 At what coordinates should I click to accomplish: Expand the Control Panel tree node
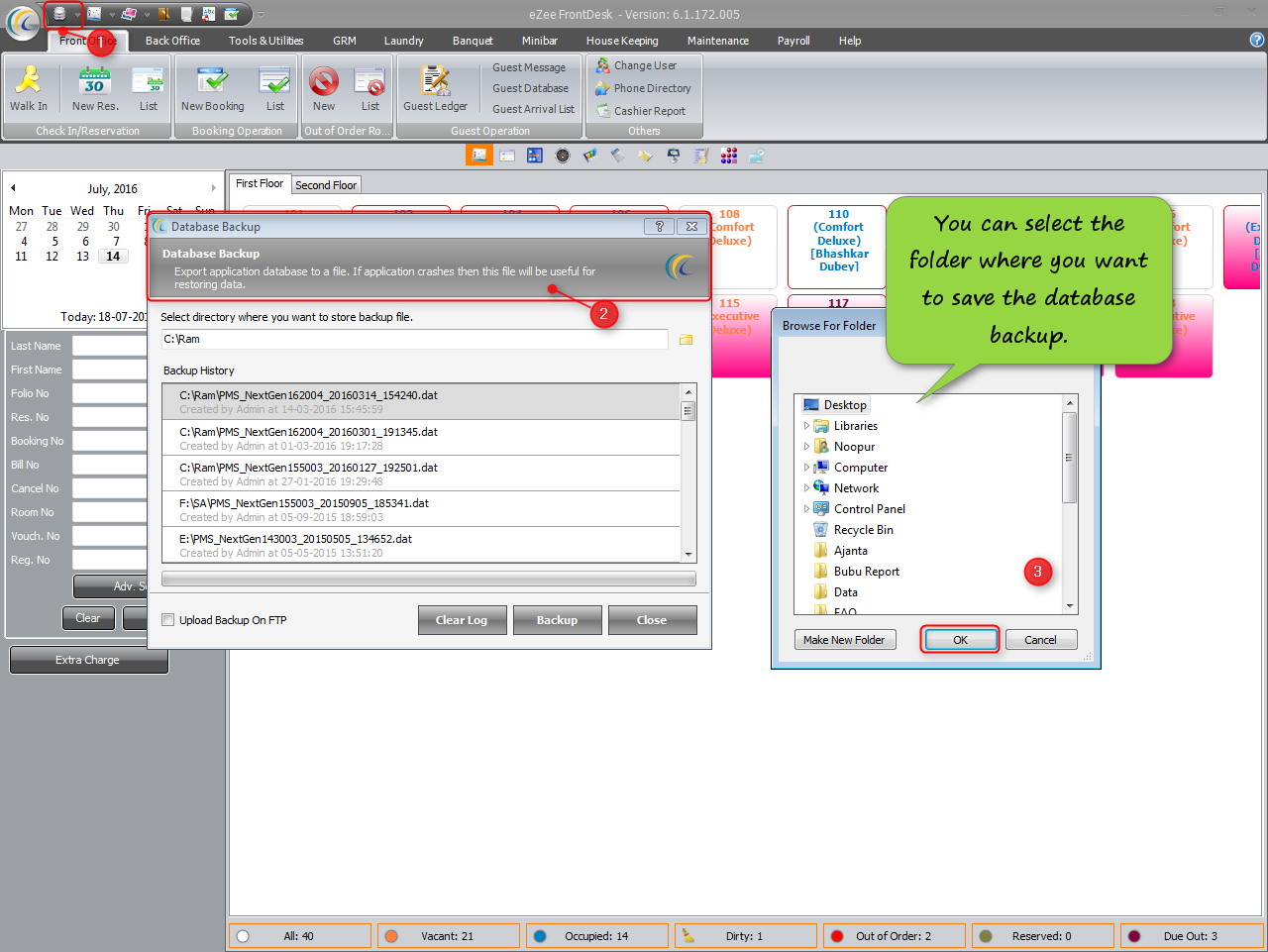pos(806,509)
